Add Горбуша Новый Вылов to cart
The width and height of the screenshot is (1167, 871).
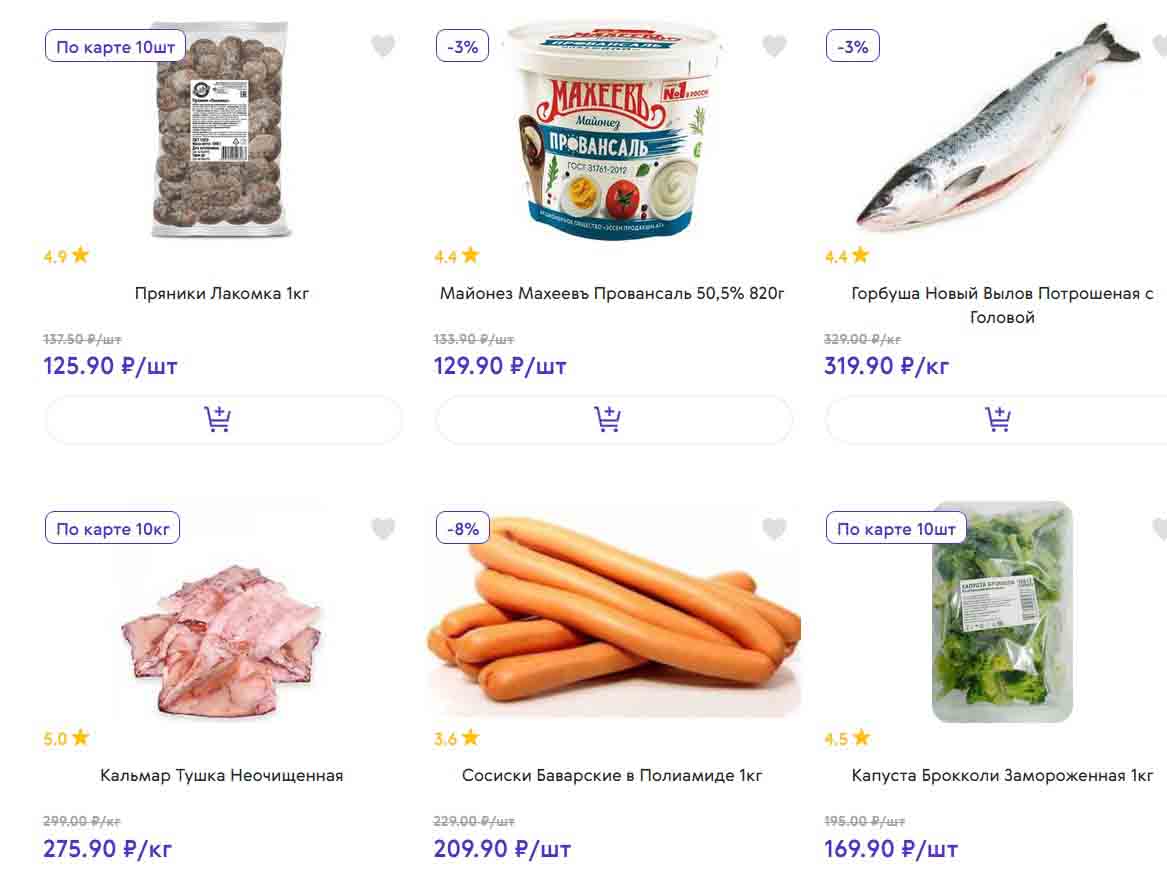[x=1000, y=419]
